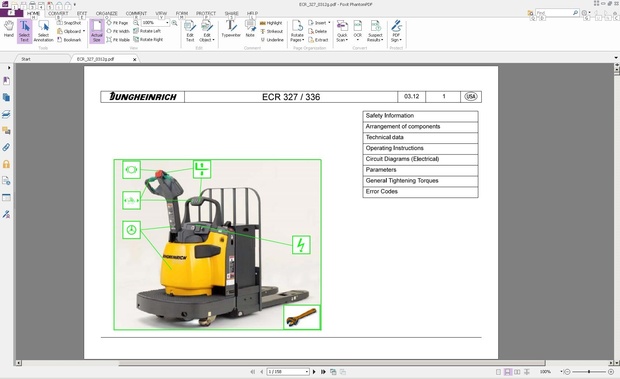The height and width of the screenshot is (379, 620).
Task: Enable continuous page display mode
Action: coord(508,372)
